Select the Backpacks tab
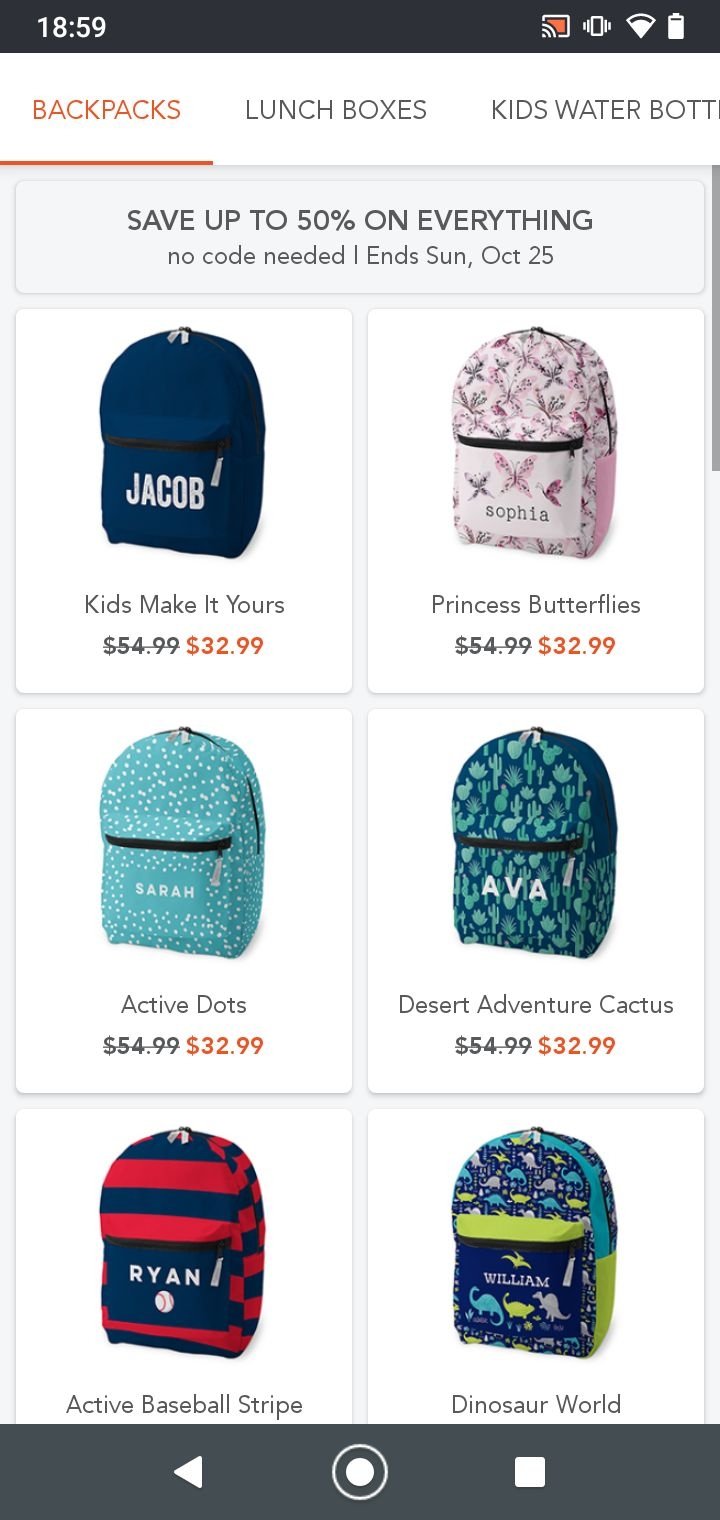This screenshot has width=720, height=1520. pos(106,110)
